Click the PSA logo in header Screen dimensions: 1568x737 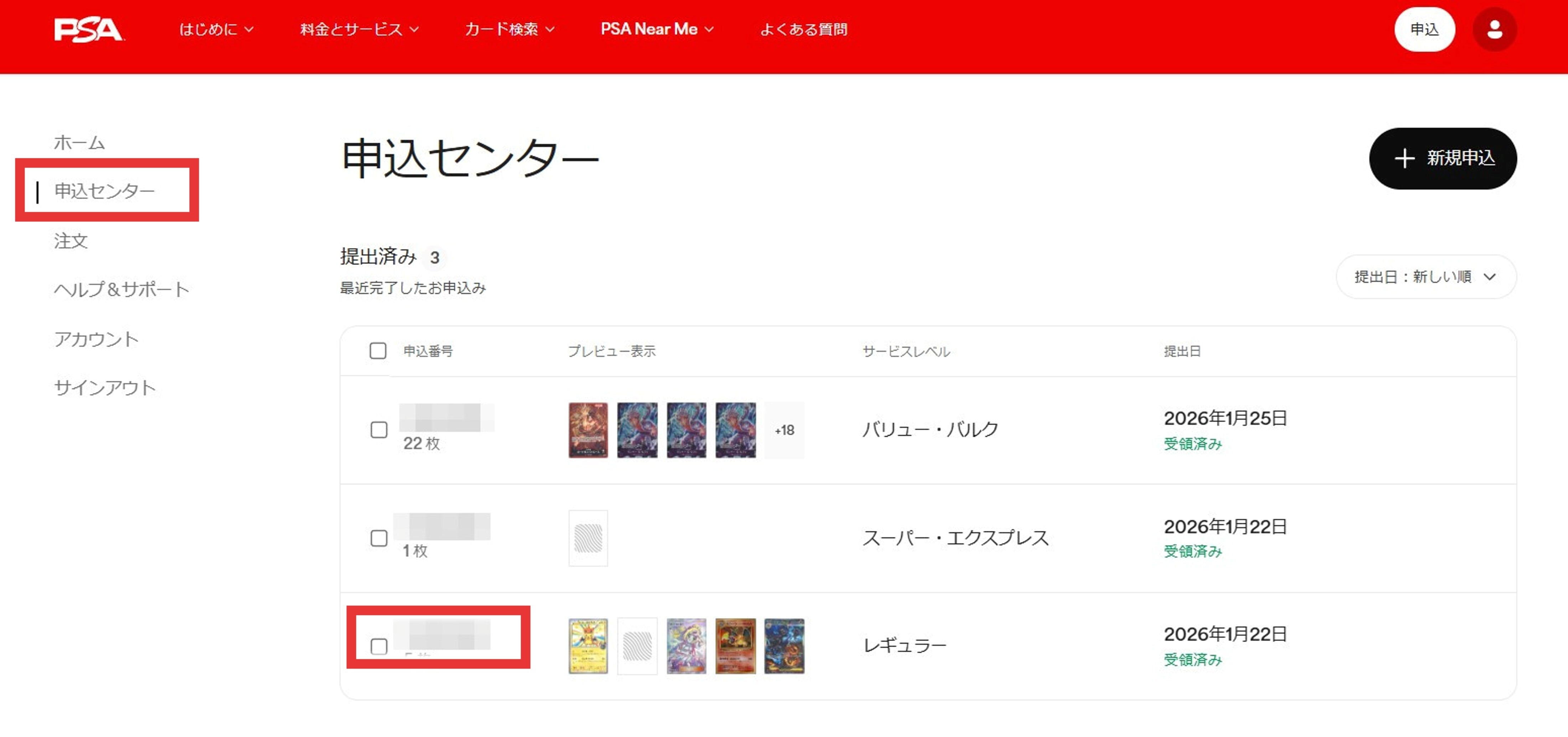pos(89,29)
